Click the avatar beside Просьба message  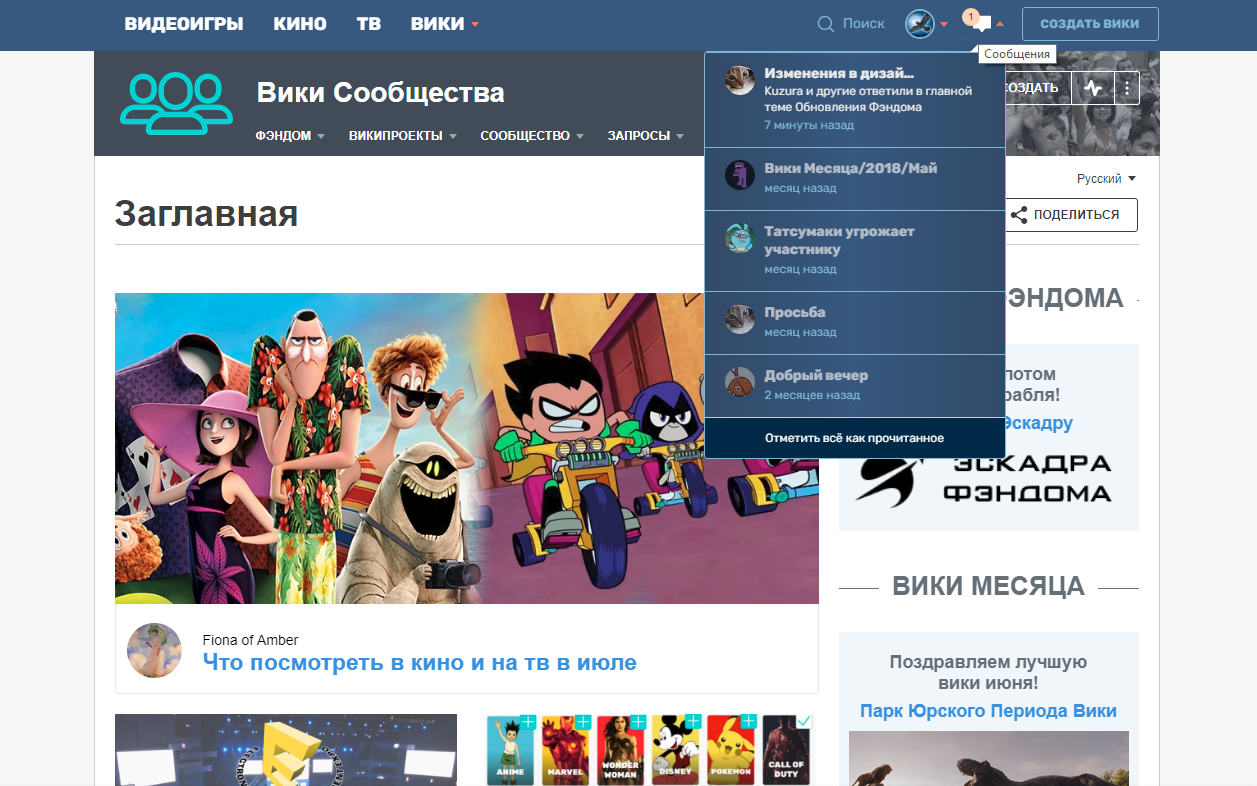click(740, 319)
